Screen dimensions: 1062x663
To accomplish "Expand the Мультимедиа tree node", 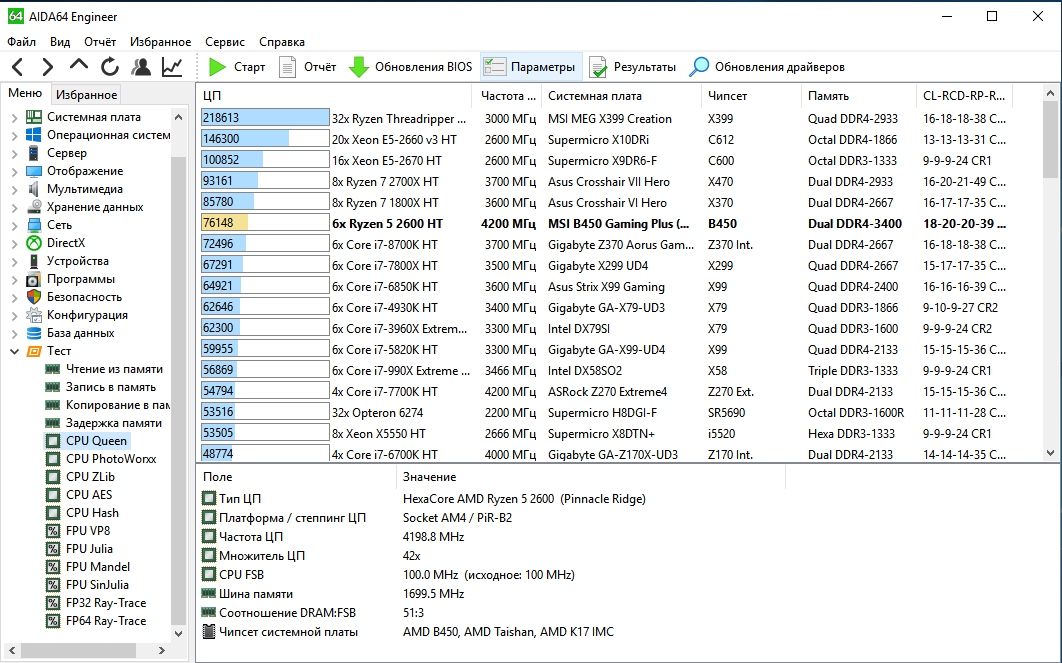I will (x=14, y=190).
